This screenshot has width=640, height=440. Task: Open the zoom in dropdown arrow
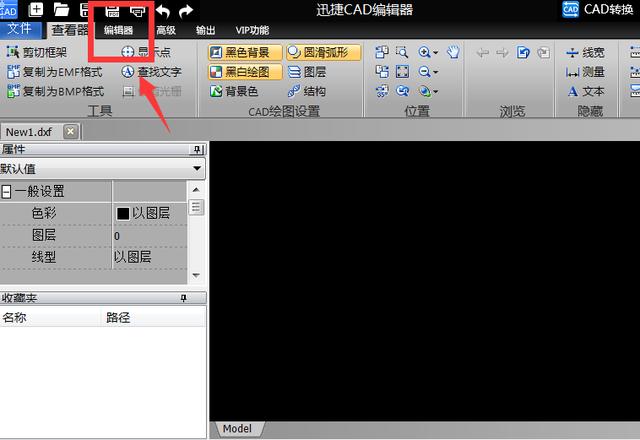pos(436,53)
